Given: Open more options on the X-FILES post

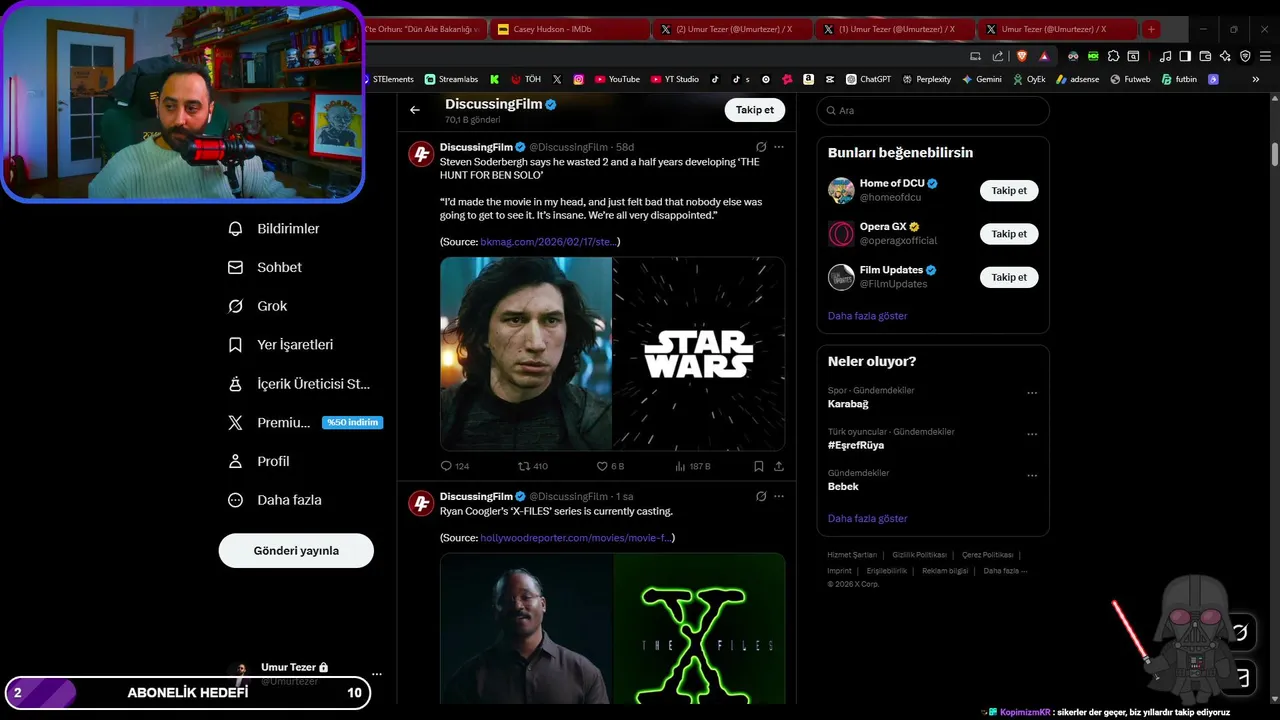Looking at the screenshot, I should coord(779,496).
